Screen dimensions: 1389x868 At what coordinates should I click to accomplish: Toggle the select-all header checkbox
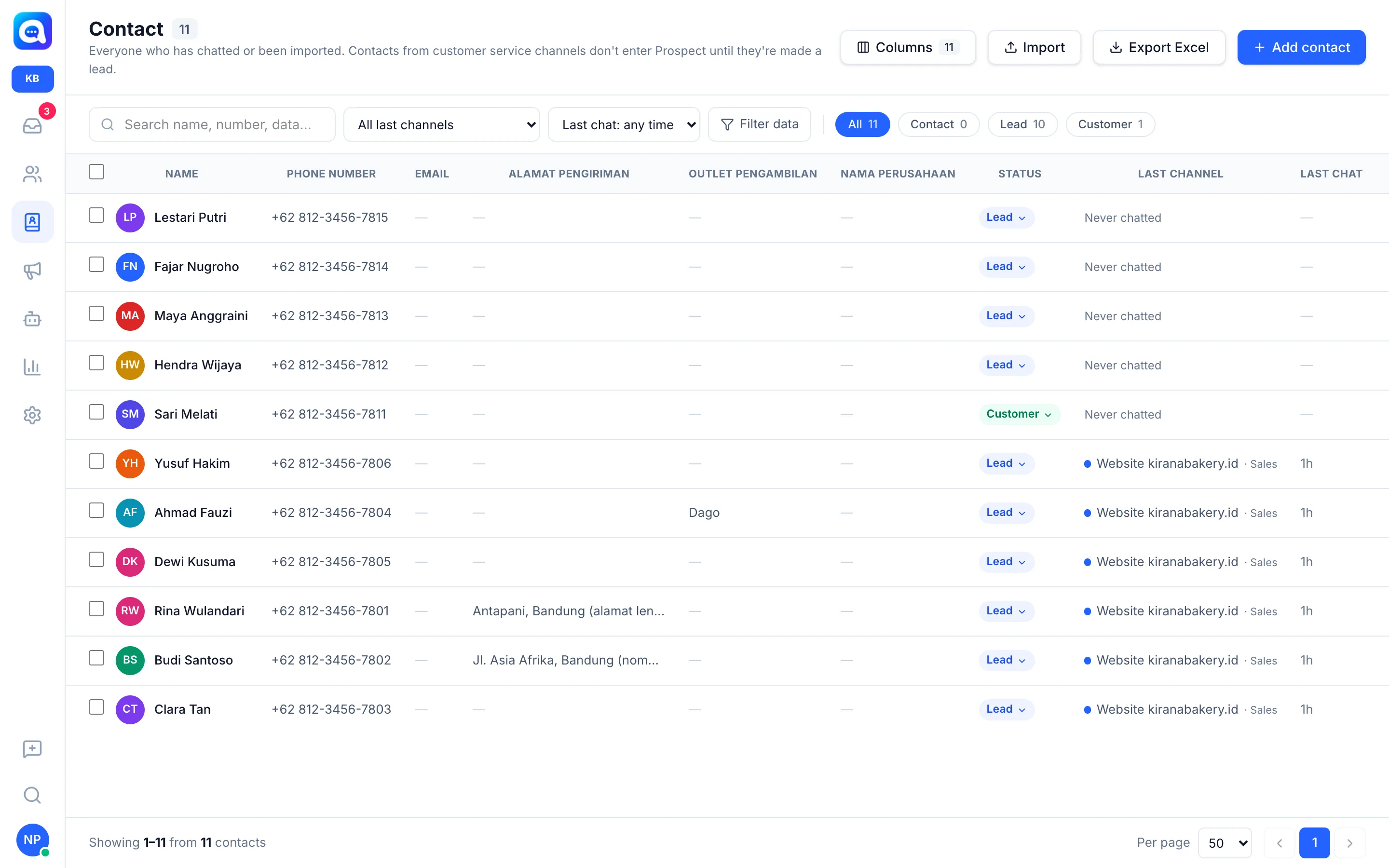(x=96, y=172)
